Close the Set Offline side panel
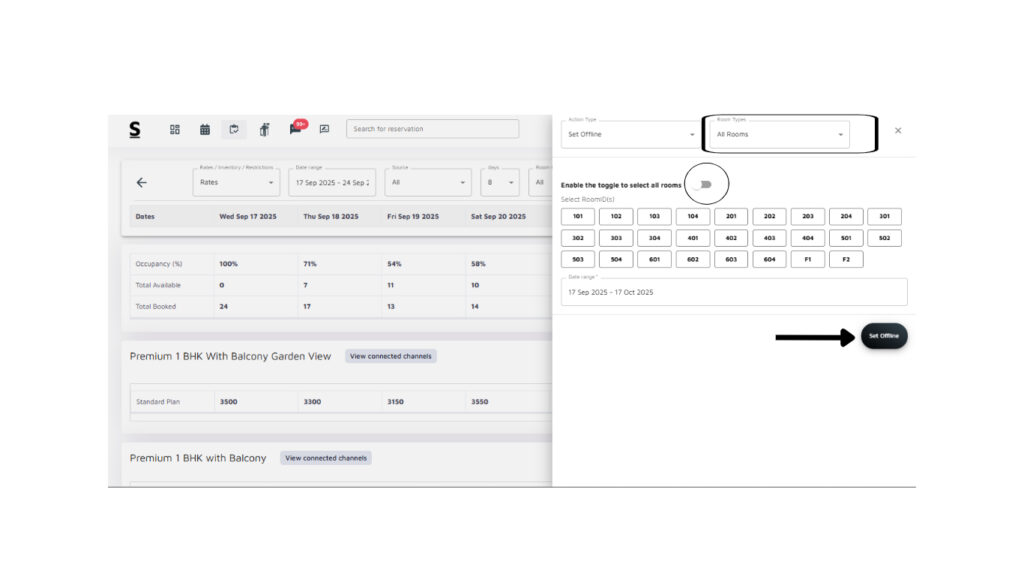Screen dimensions: 1024x576 [x=898, y=130]
